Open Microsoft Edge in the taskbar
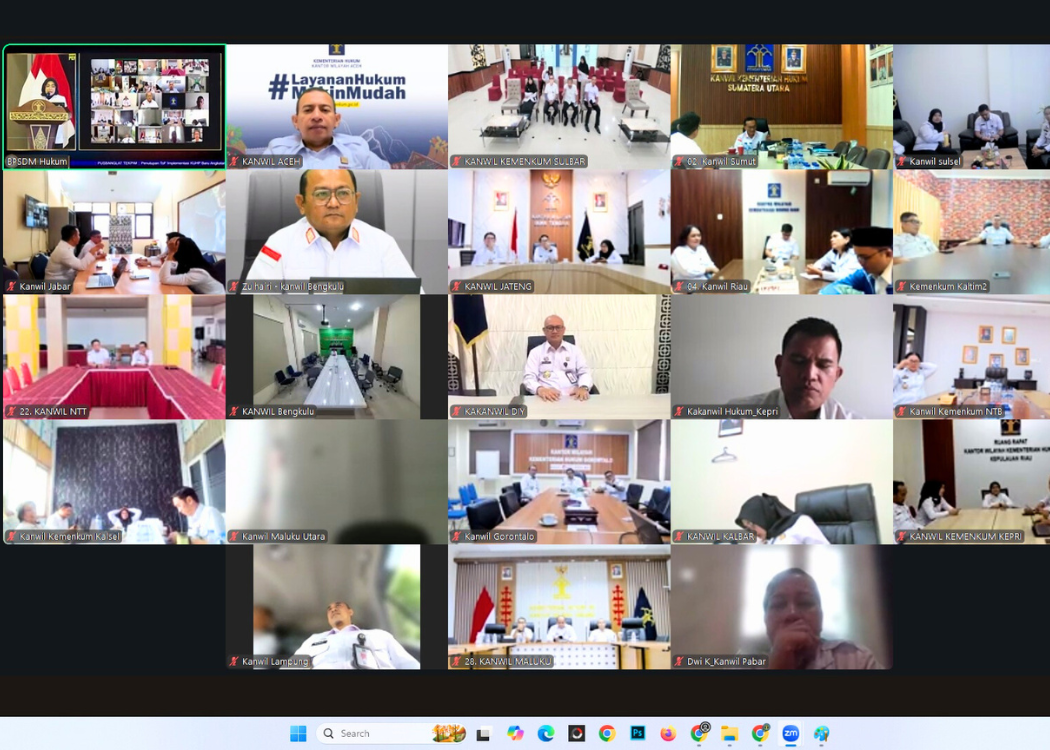The image size is (1050, 750). tap(546, 733)
